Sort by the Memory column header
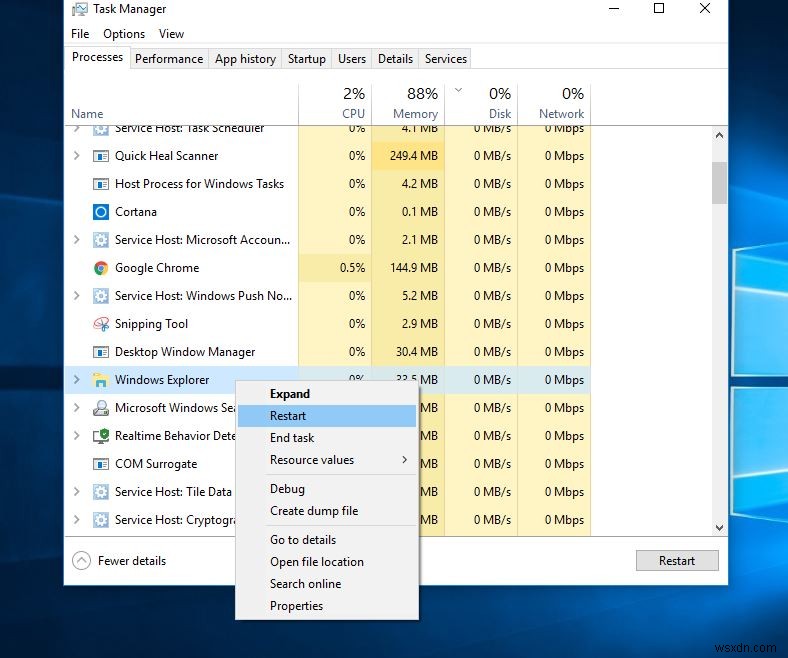 [408, 104]
